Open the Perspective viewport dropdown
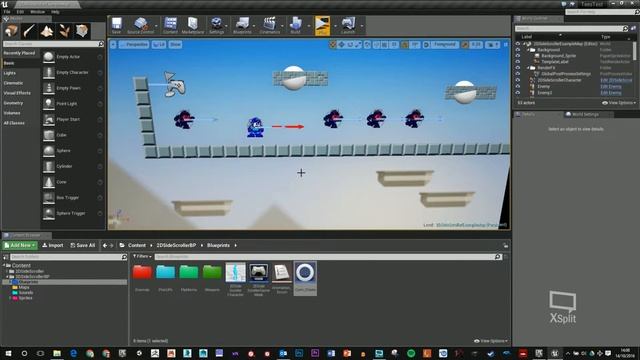640x360 pixels. pos(134,44)
